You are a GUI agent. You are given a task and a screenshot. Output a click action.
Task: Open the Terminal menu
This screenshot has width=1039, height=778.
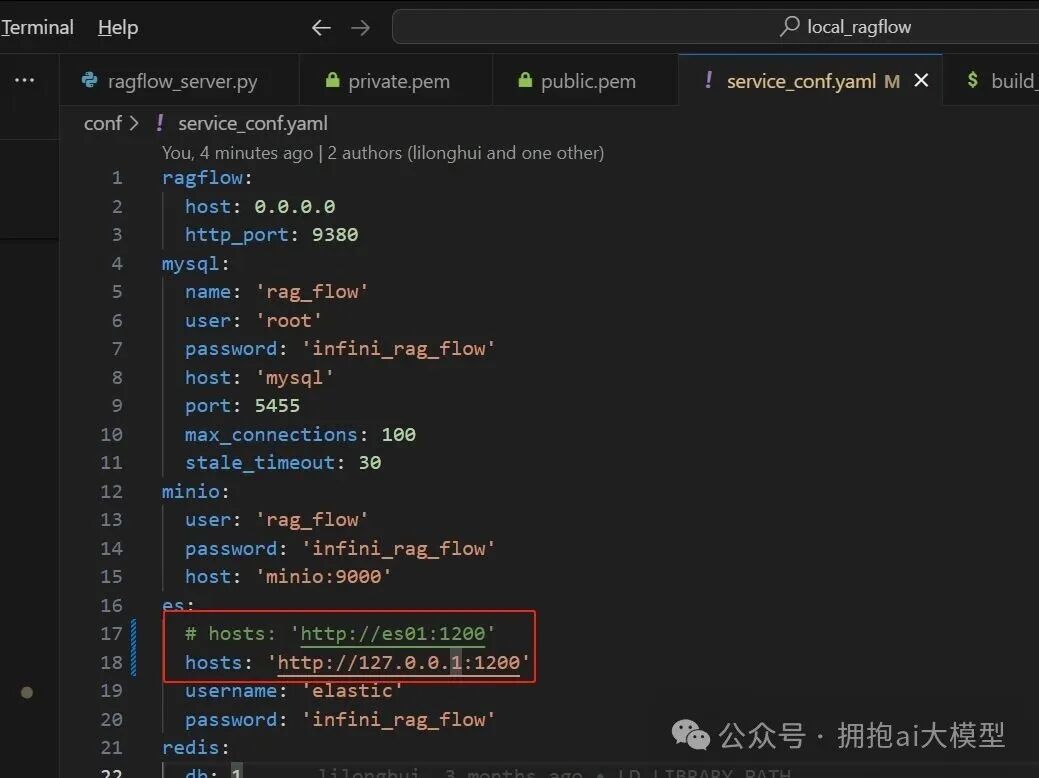(x=36, y=27)
